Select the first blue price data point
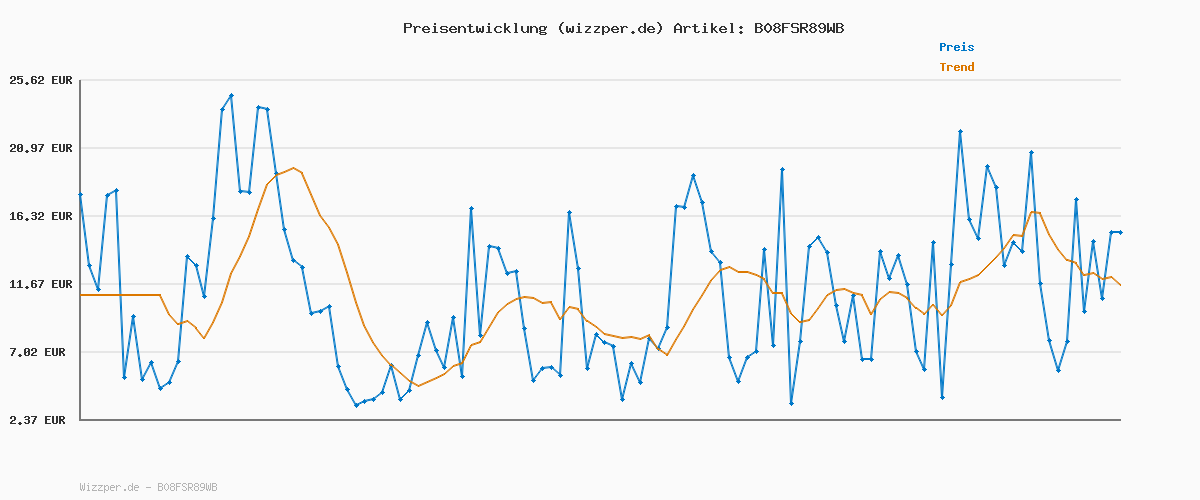The height and width of the screenshot is (500, 1200). [80, 195]
